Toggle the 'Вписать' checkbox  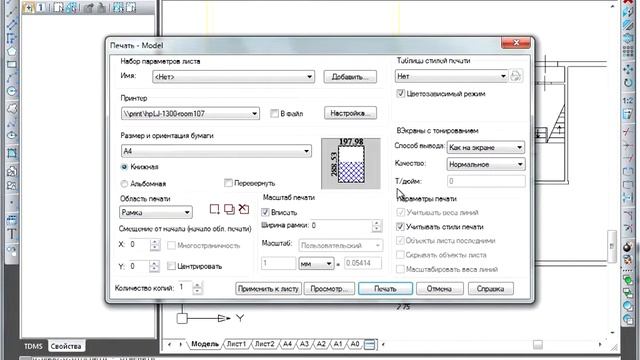coord(265,212)
